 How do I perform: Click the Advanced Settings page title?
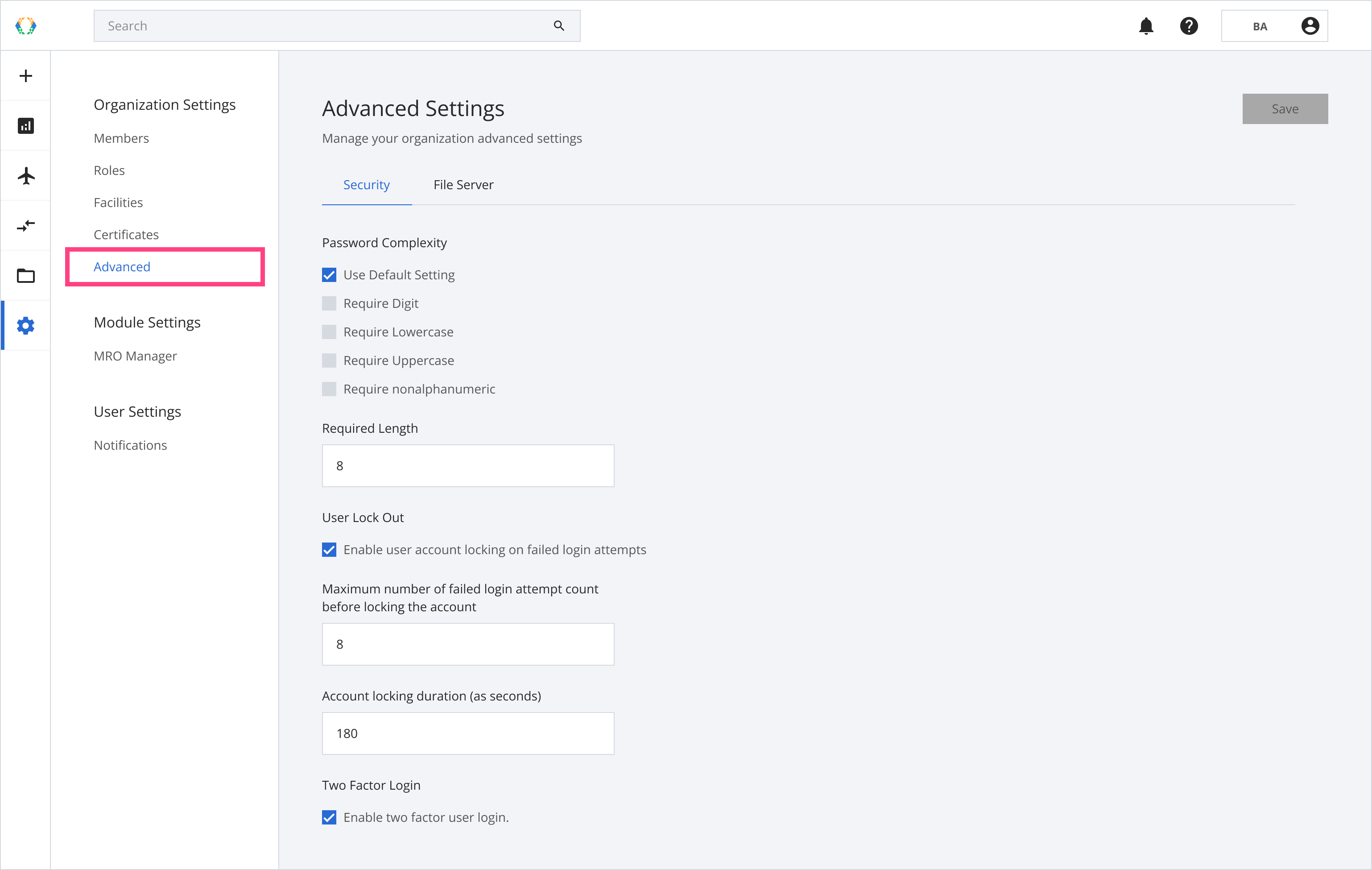[413, 108]
